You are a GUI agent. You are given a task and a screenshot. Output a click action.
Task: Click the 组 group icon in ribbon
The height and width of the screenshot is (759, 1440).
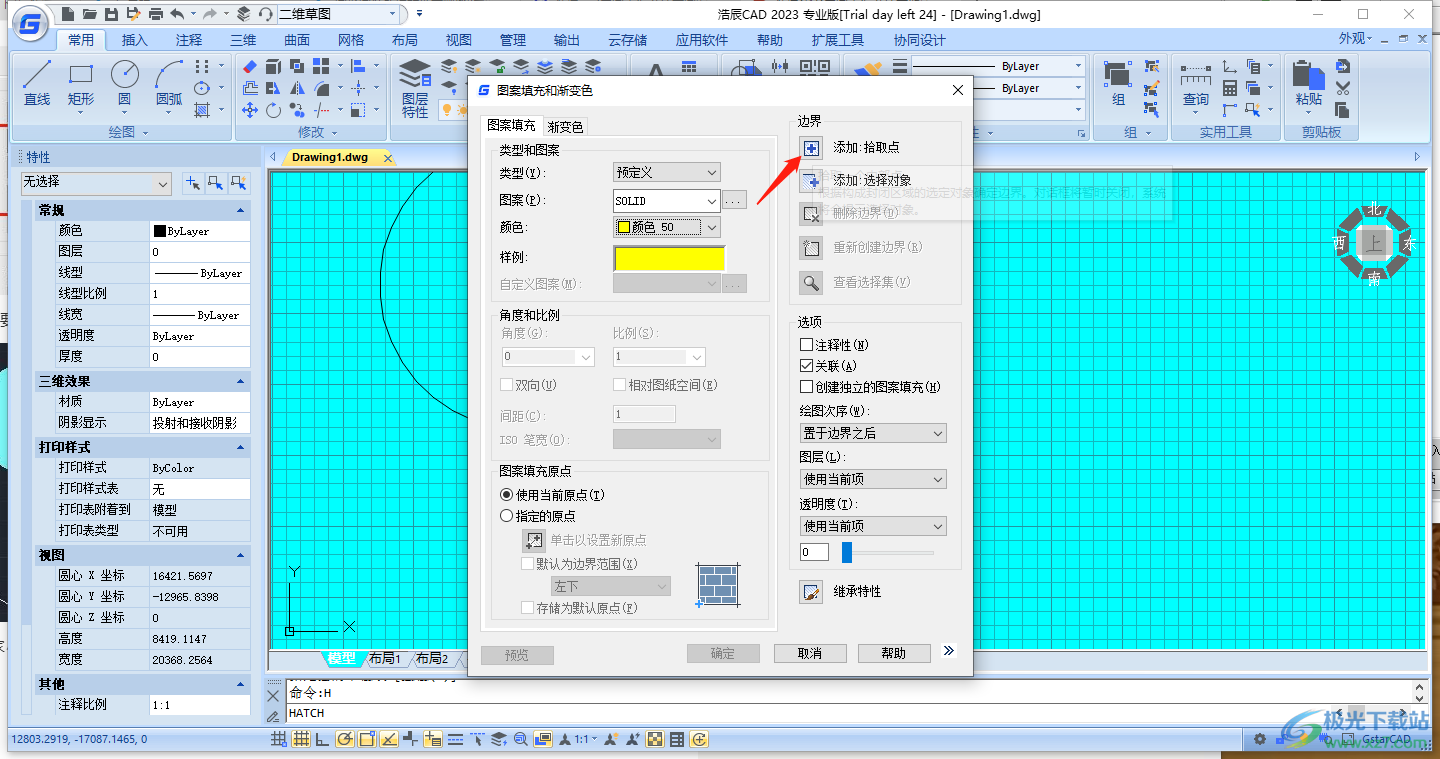pos(1118,83)
